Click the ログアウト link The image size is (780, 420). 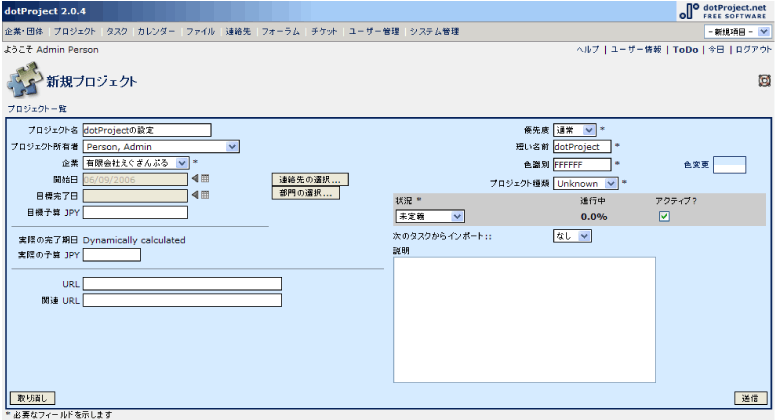tap(753, 49)
